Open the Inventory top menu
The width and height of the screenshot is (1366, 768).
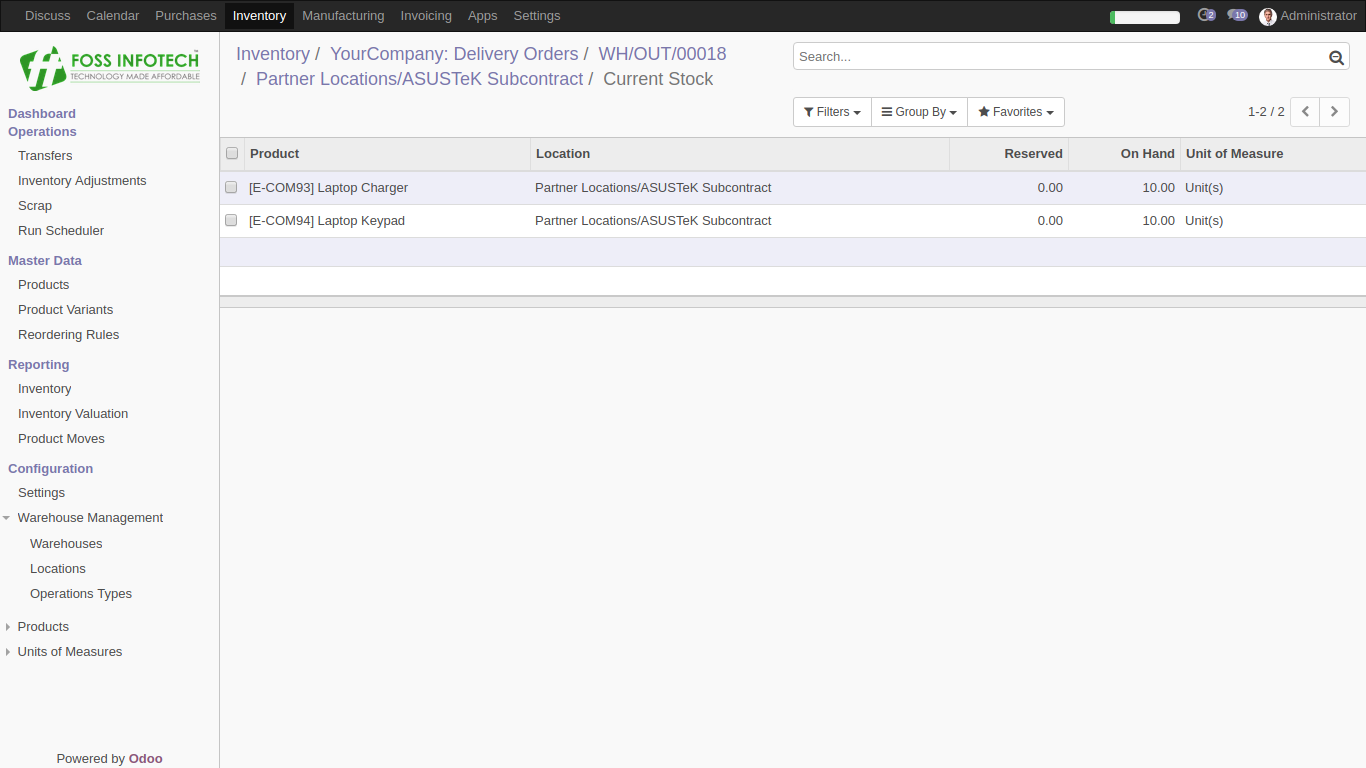point(259,16)
